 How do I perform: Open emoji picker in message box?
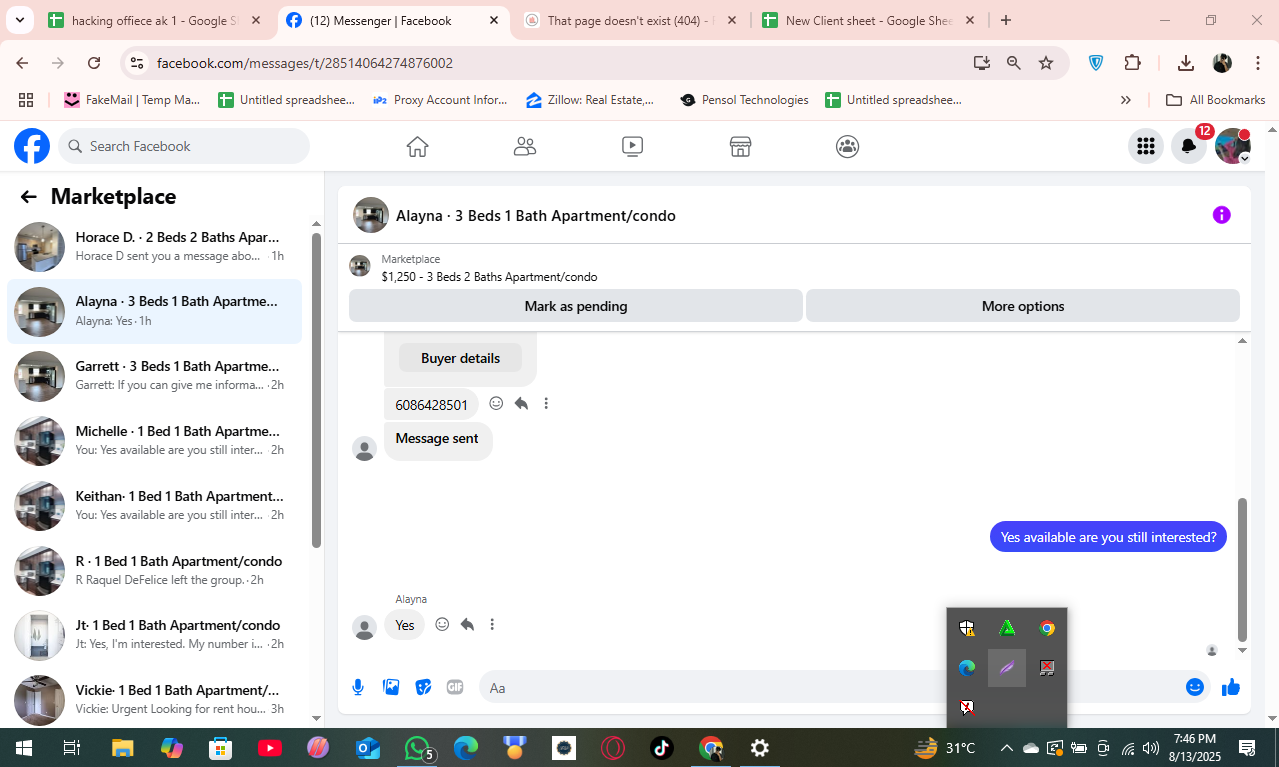point(1194,687)
